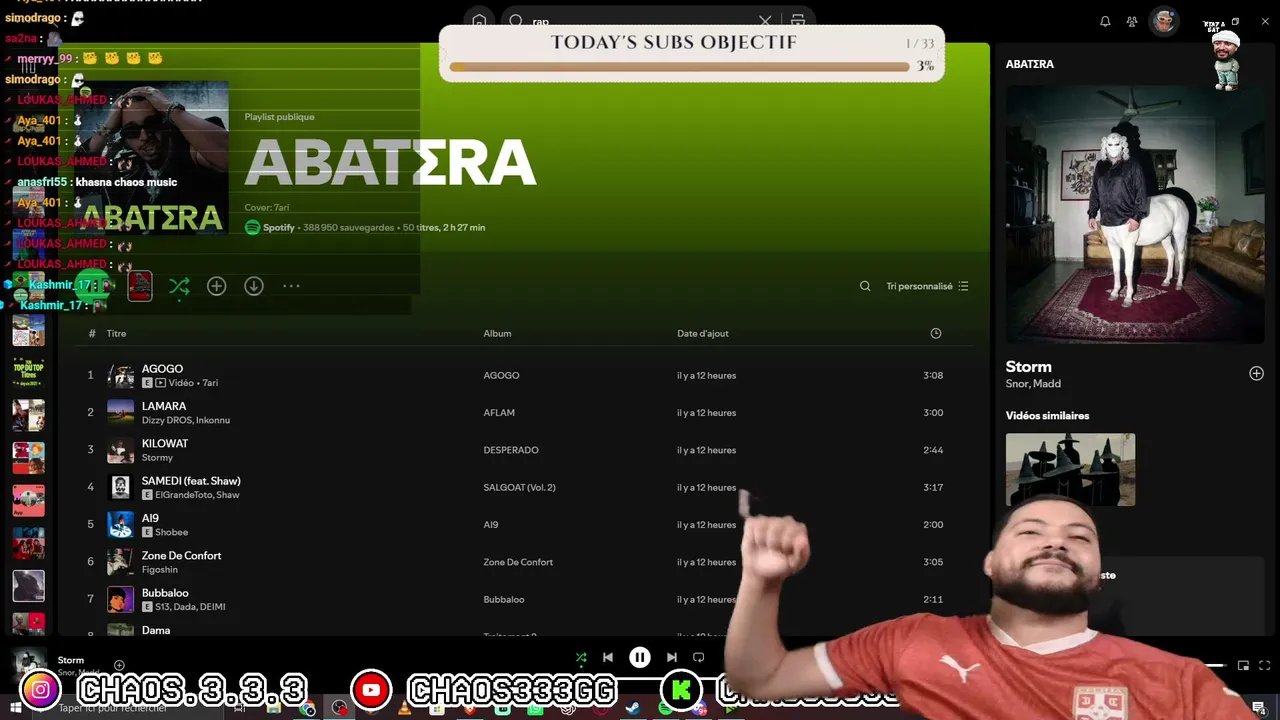Image resolution: width=1280 pixels, height=720 pixels.
Task: Open more options for the playlist
Action: 291,286
